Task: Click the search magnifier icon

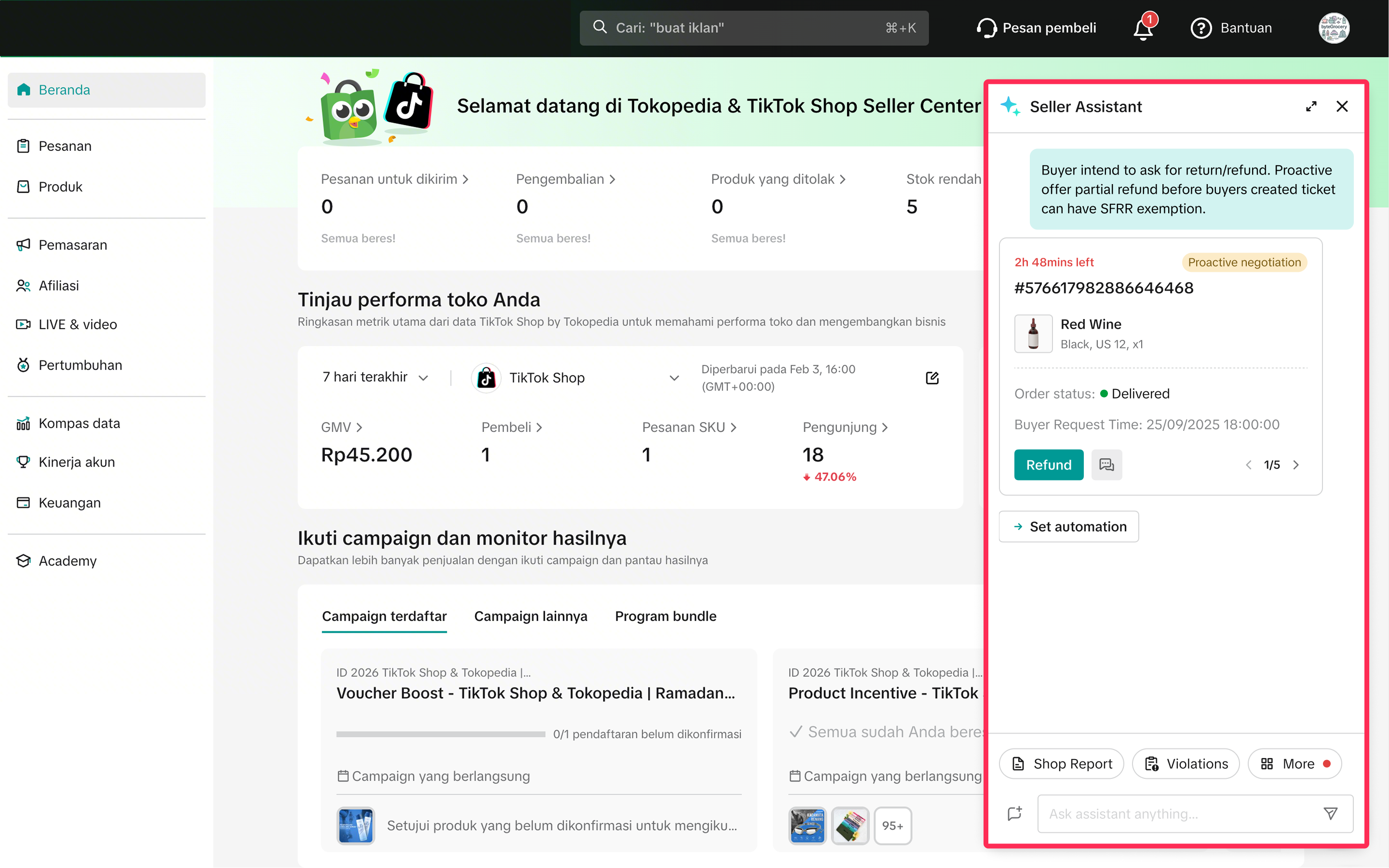Action: tap(599, 27)
